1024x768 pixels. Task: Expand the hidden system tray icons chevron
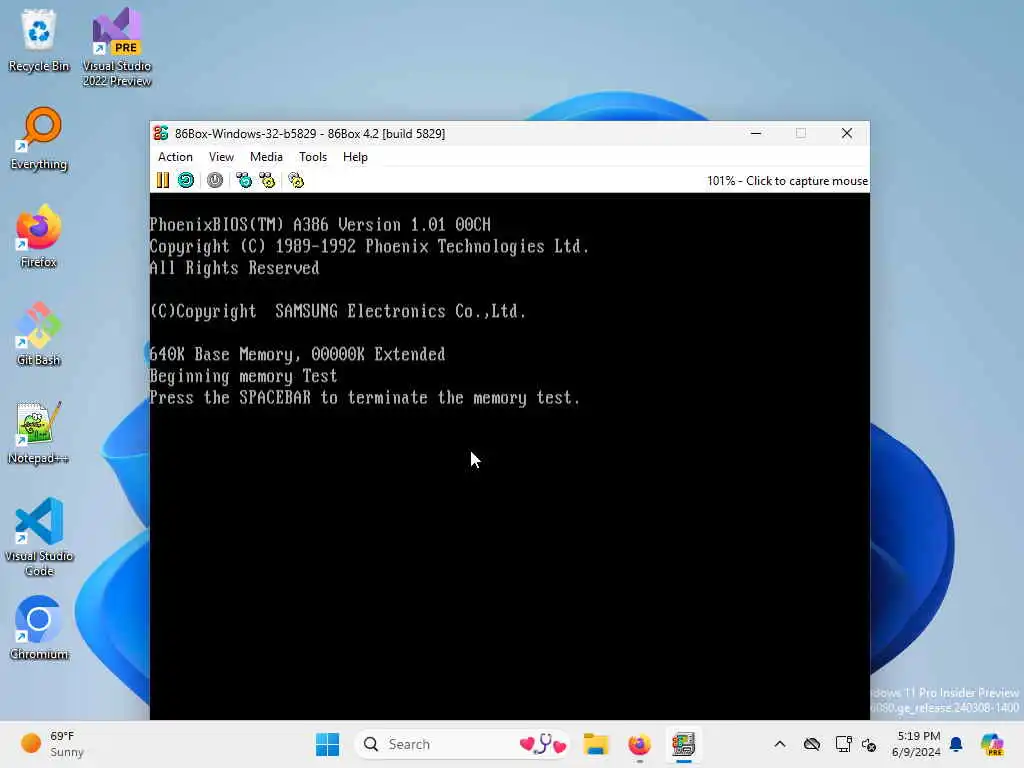click(x=780, y=744)
